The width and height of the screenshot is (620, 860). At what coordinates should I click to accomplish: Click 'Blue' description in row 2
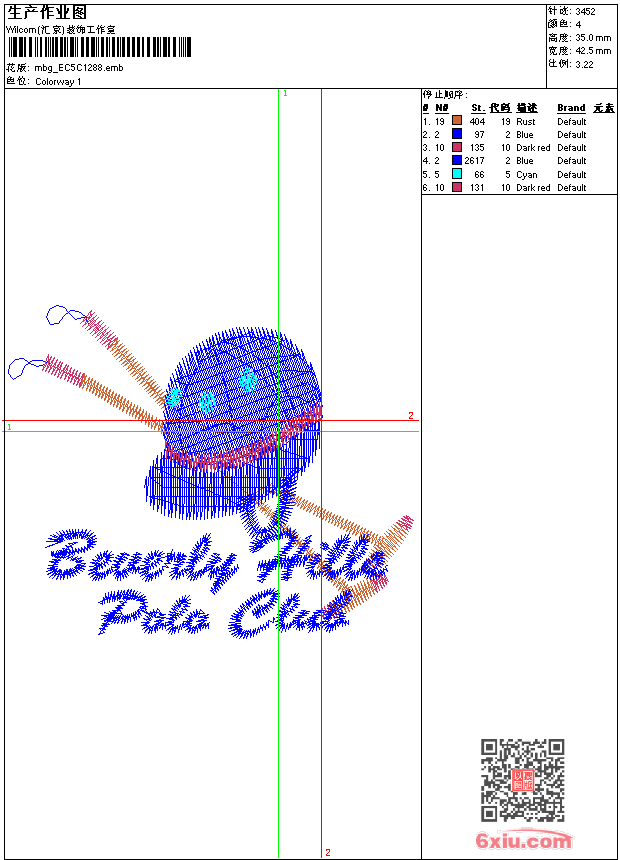pyautogui.click(x=525, y=134)
